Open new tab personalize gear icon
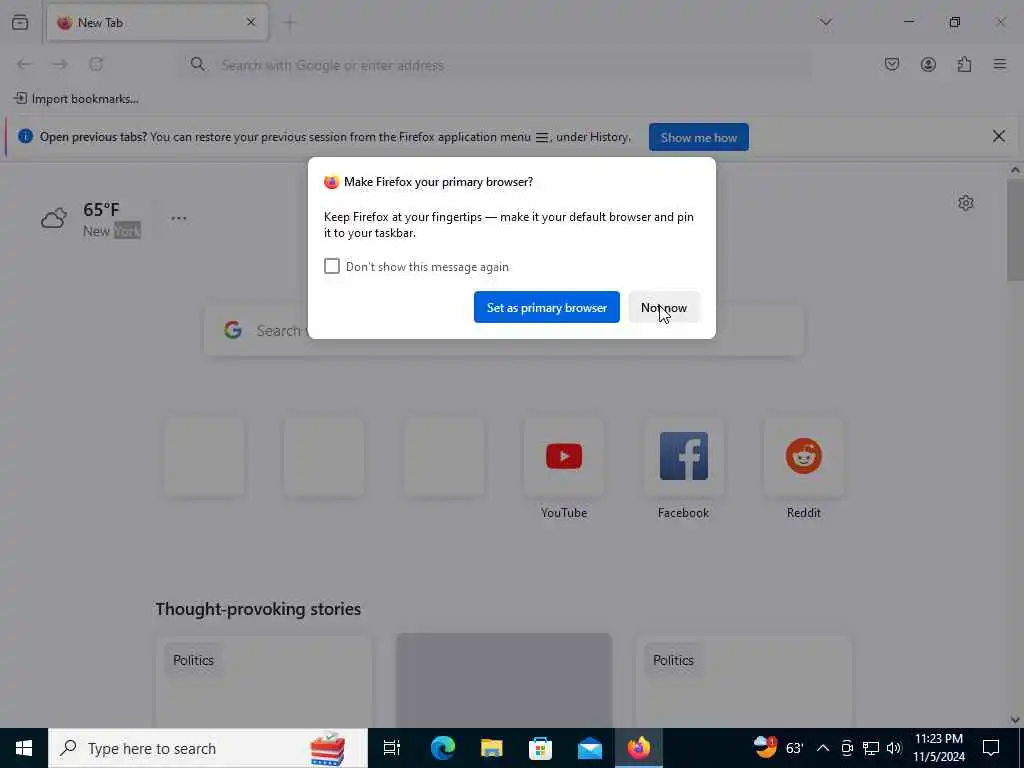Image resolution: width=1024 pixels, height=768 pixels. pos(966,203)
